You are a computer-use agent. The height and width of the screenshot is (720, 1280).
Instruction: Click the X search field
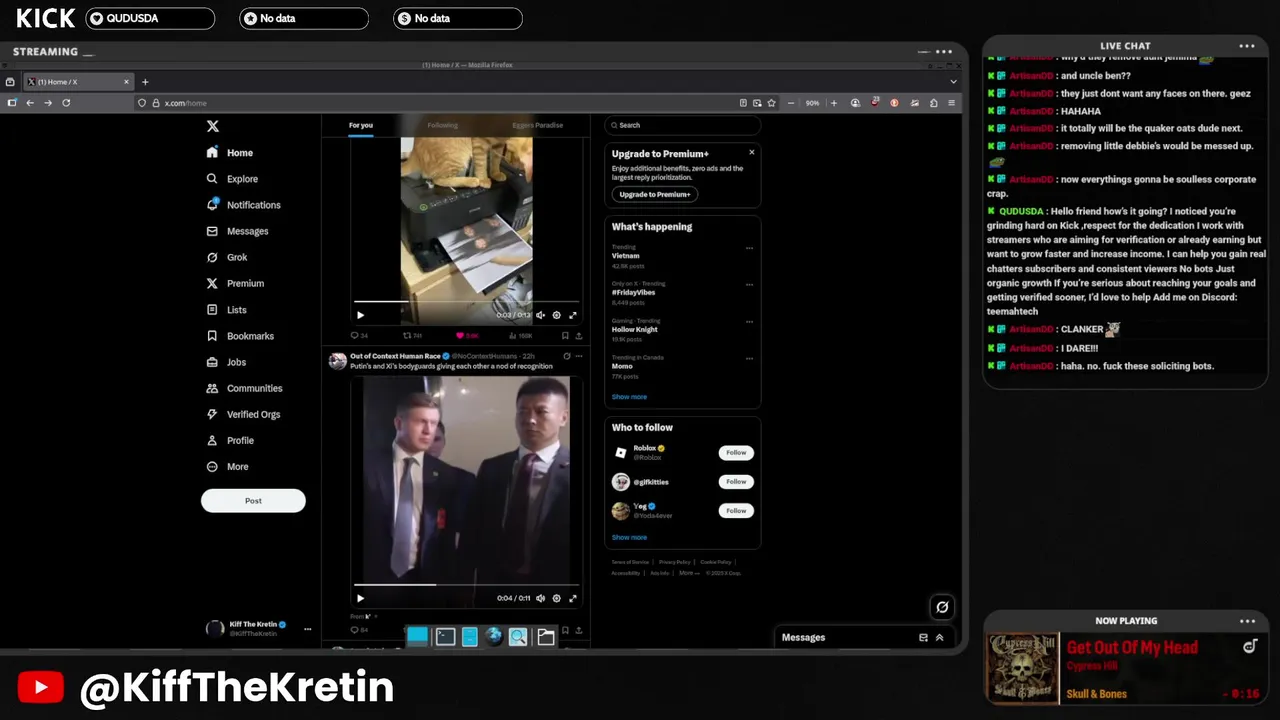click(683, 125)
